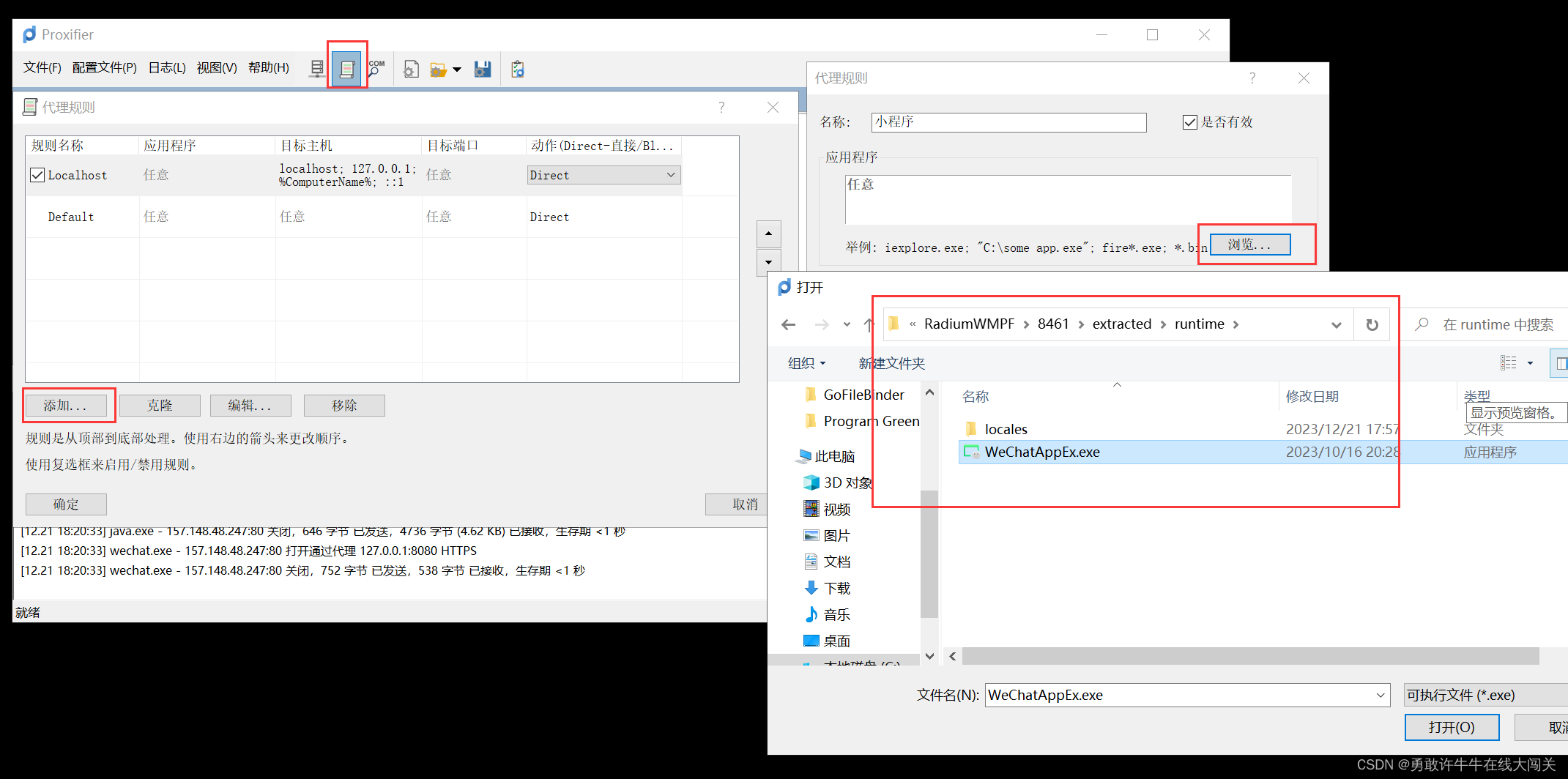Go forward in the Open dialog
The width and height of the screenshot is (1568, 779).
[x=822, y=324]
